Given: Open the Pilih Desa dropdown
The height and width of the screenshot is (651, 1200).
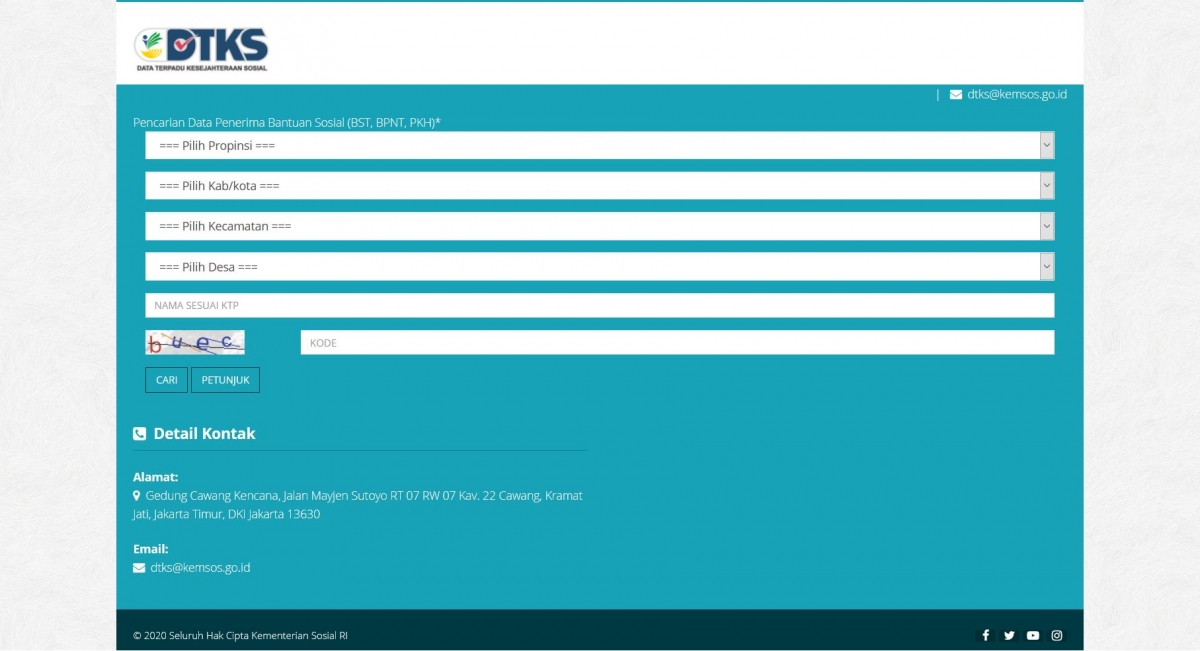Looking at the screenshot, I should (x=599, y=267).
